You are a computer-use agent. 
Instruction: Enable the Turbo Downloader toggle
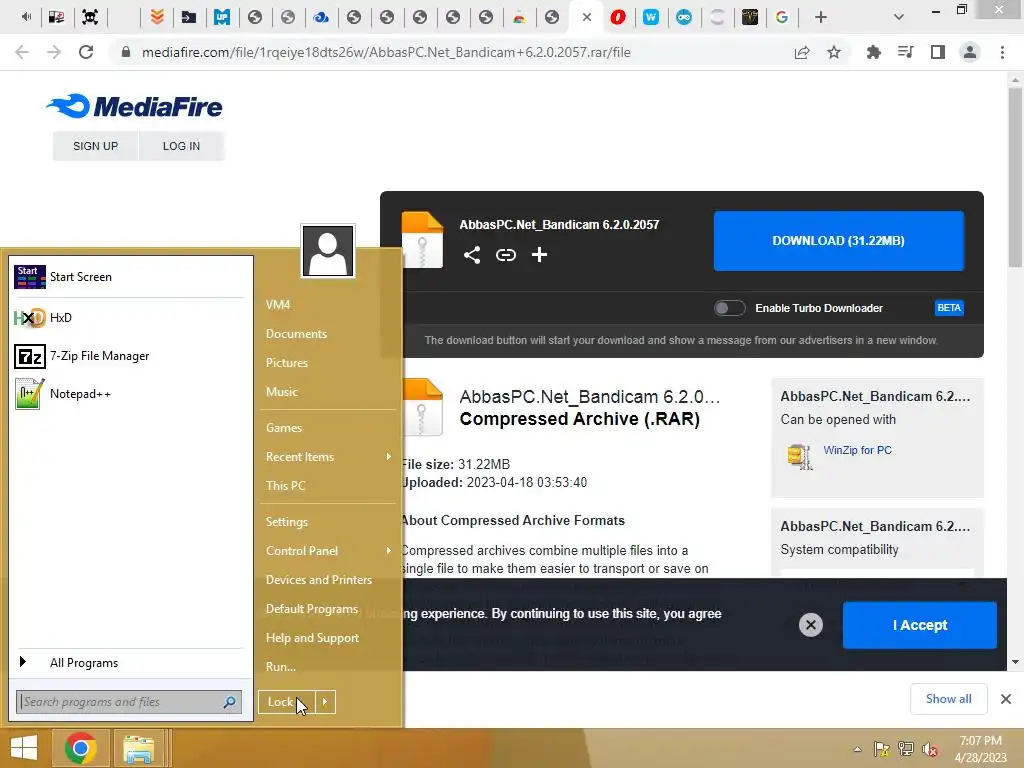[x=729, y=308]
